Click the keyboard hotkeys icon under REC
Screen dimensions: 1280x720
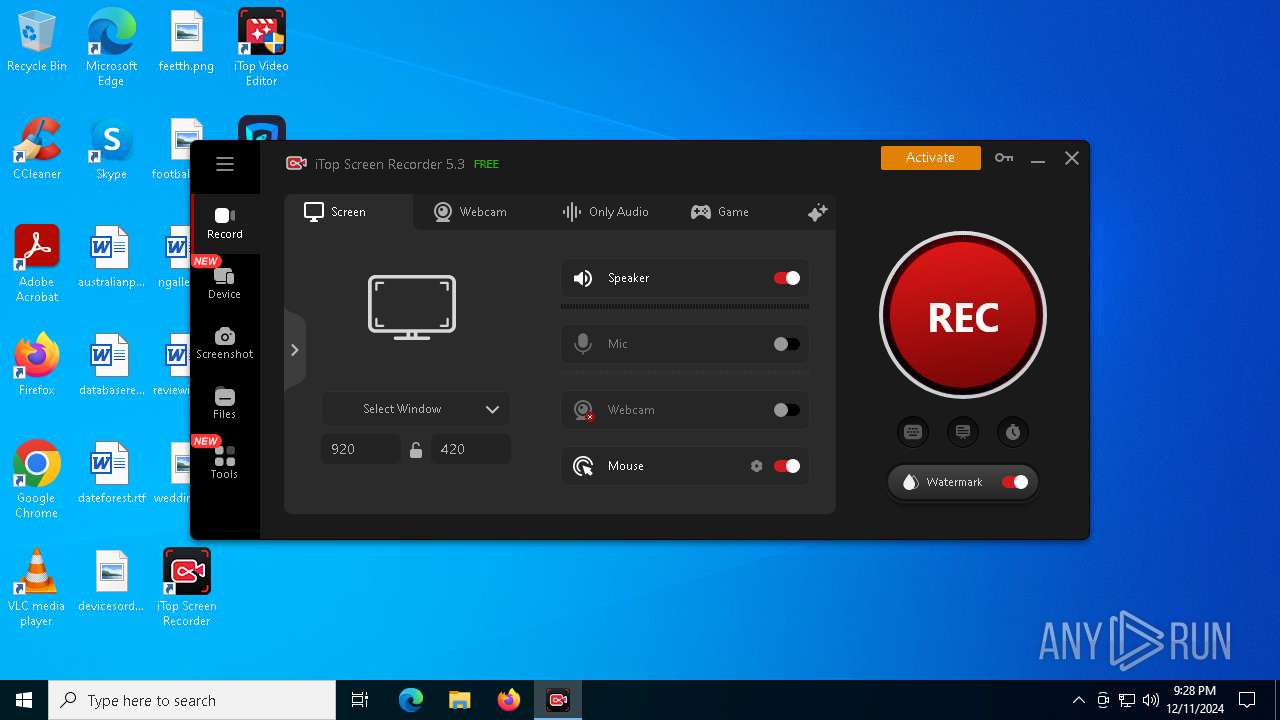913,432
